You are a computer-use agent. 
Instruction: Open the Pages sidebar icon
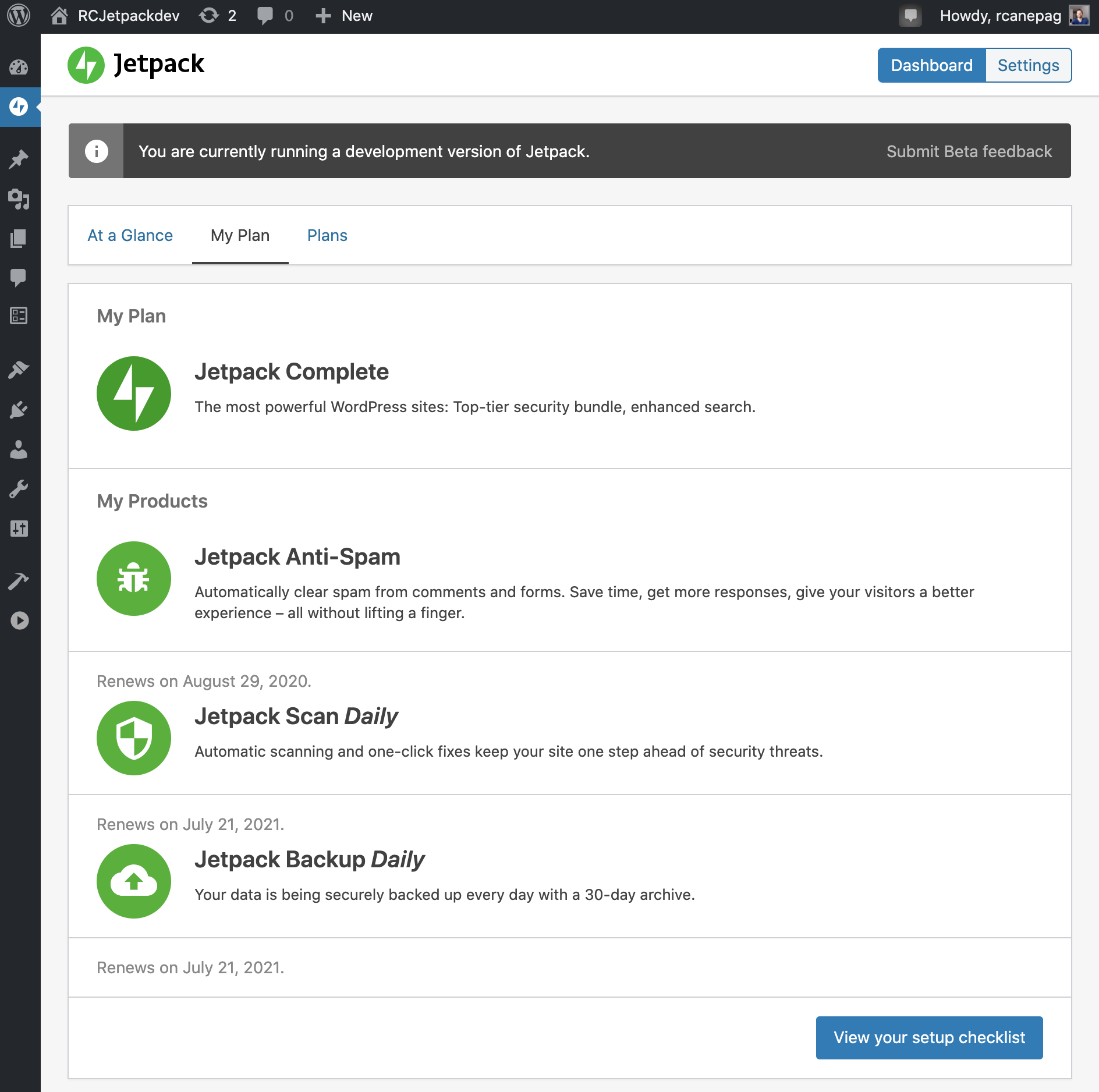(19, 238)
